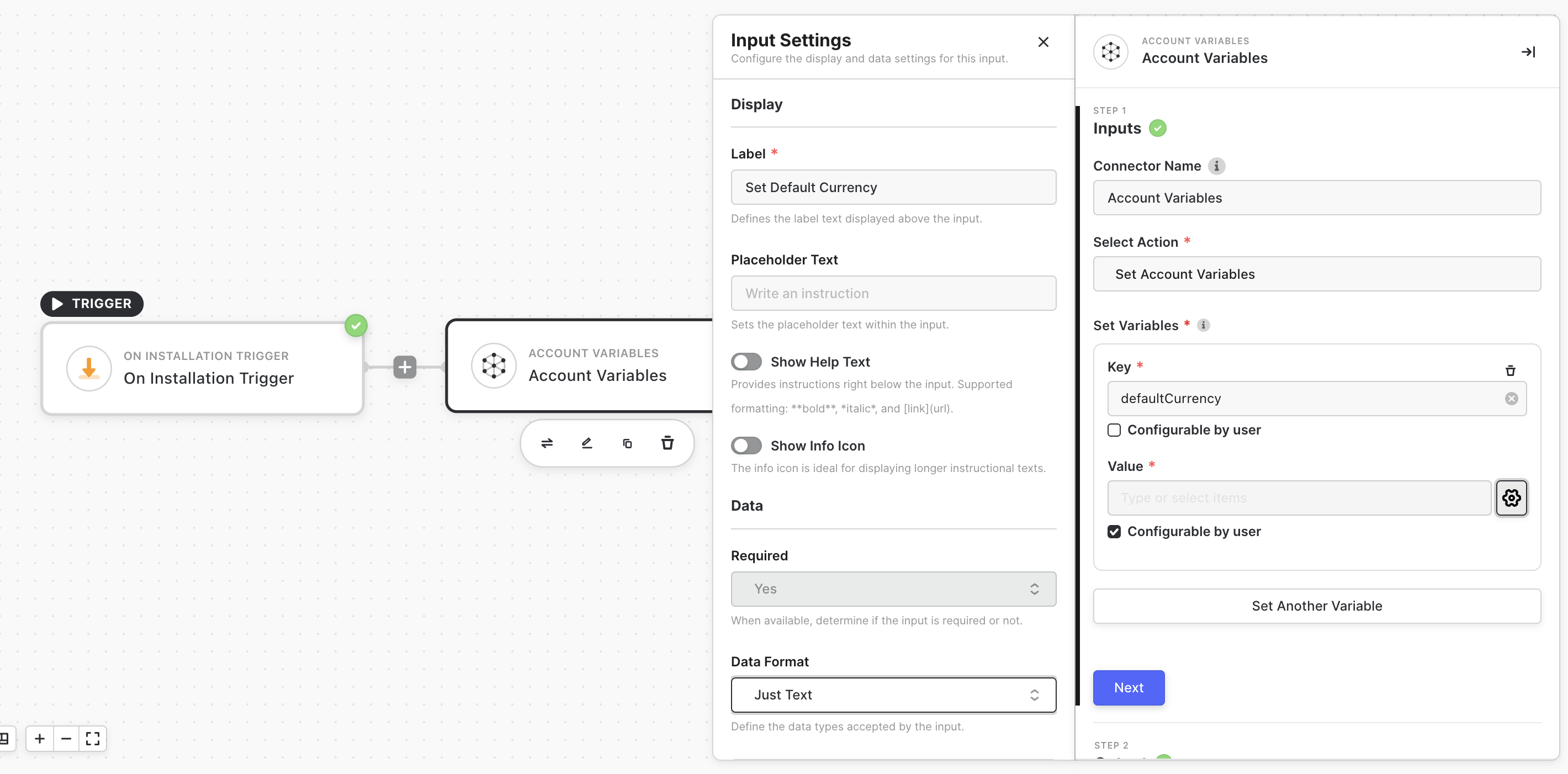The image size is (1568, 774).
Task: Open the Required dropdown
Action: click(893, 589)
